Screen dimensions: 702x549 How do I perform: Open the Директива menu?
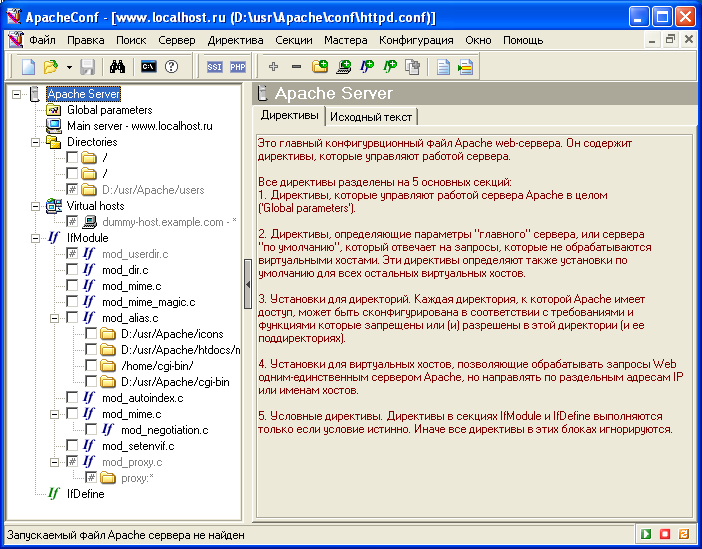coord(235,40)
